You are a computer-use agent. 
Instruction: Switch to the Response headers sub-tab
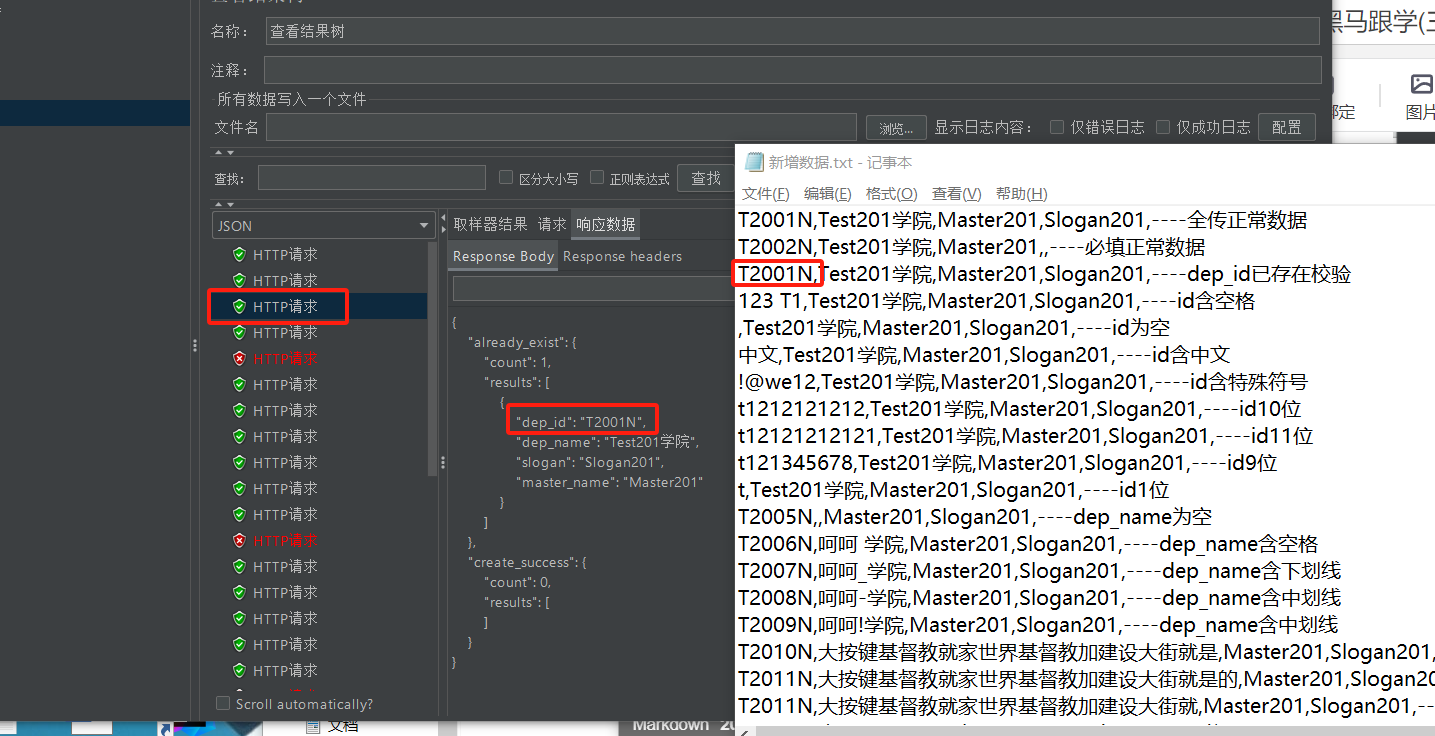[622, 257]
